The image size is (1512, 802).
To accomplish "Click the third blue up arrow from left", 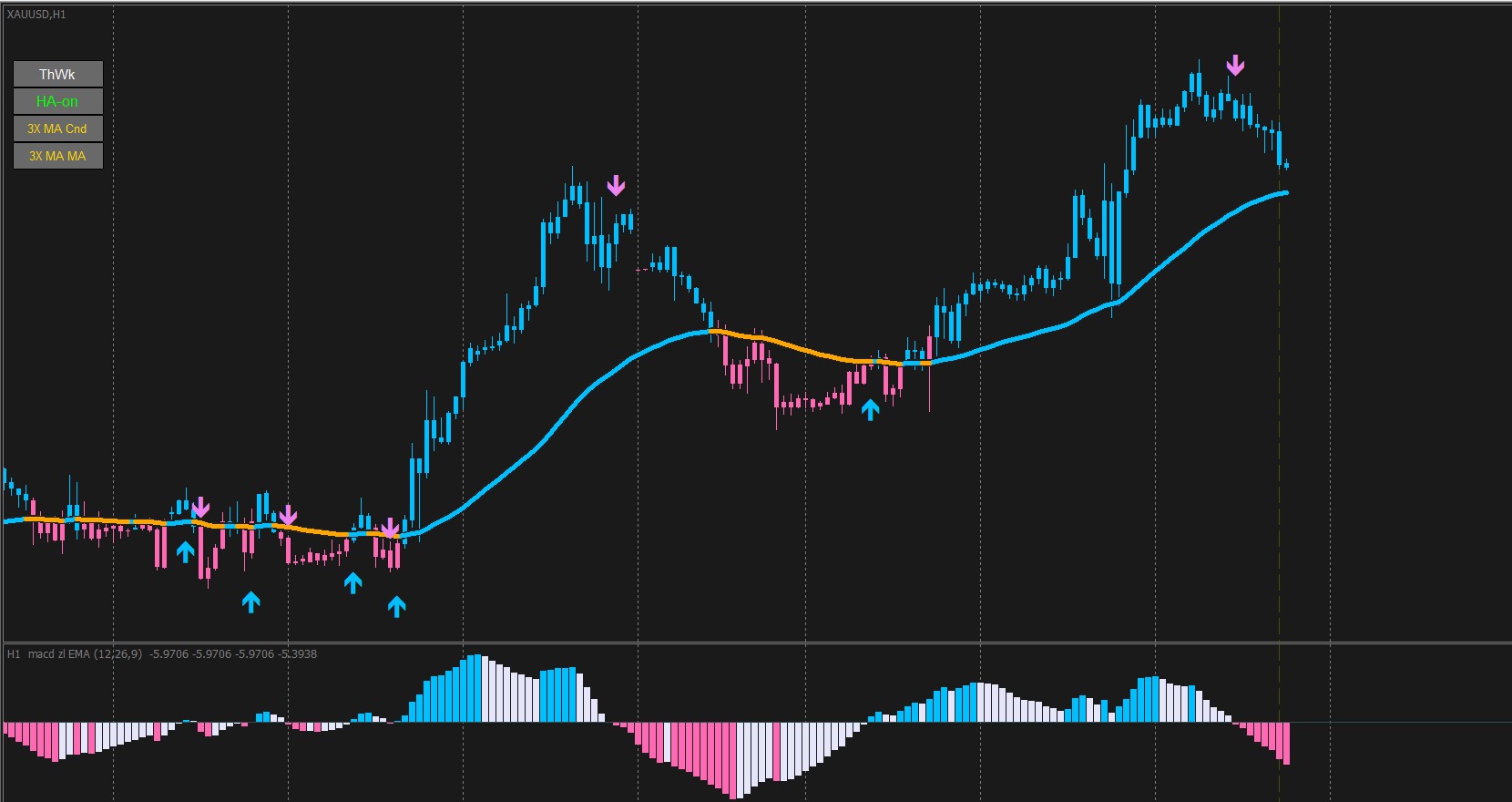I will pos(352,582).
